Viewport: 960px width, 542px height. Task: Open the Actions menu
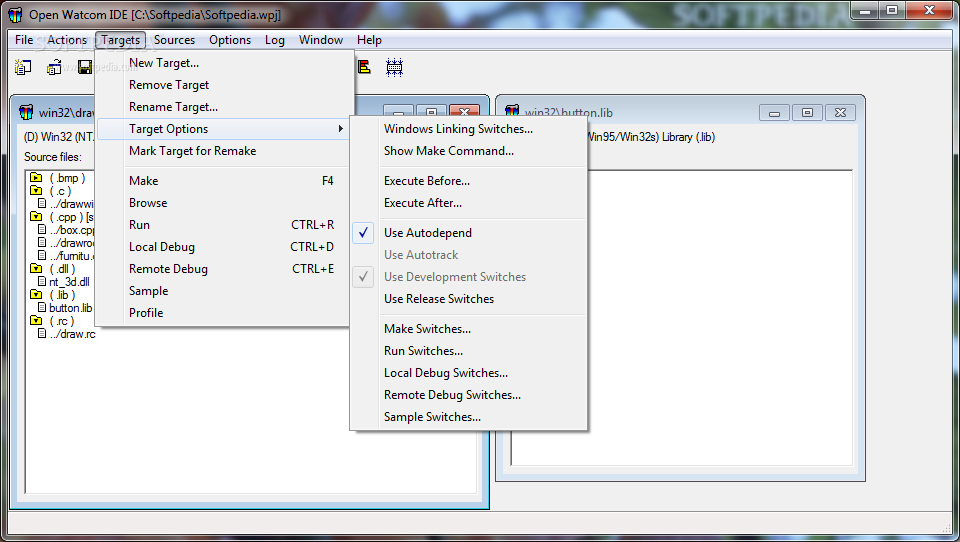[x=67, y=40]
